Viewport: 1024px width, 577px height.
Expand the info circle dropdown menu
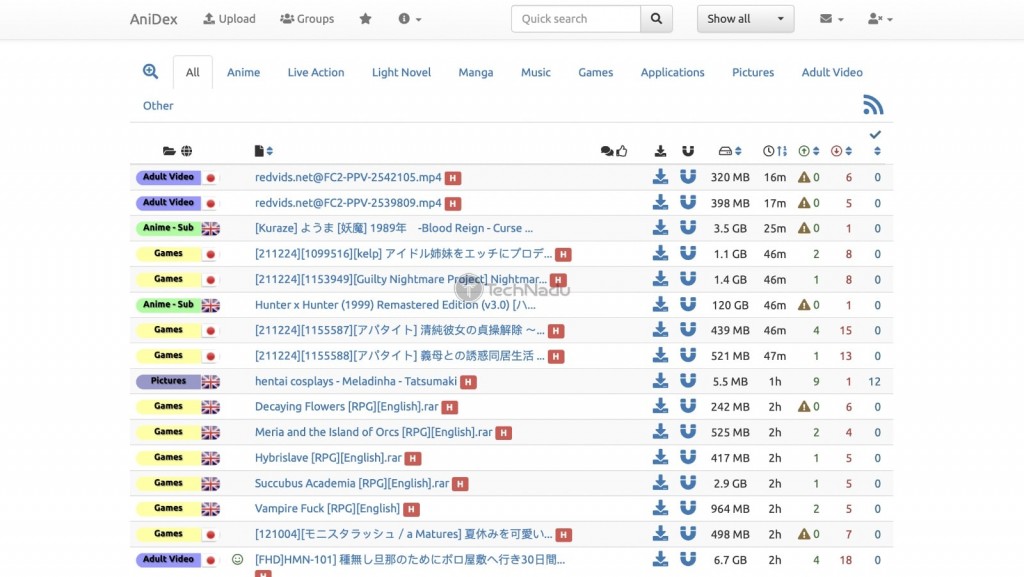(x=409, y=19)
